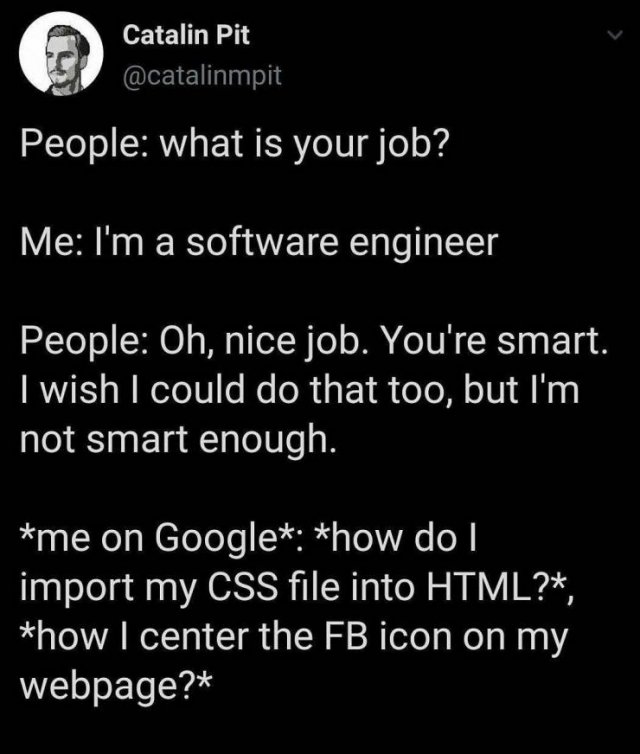The image size is (640, 754).
Task: Select the line 'not smart enough.'
Action: coord(177,440)
